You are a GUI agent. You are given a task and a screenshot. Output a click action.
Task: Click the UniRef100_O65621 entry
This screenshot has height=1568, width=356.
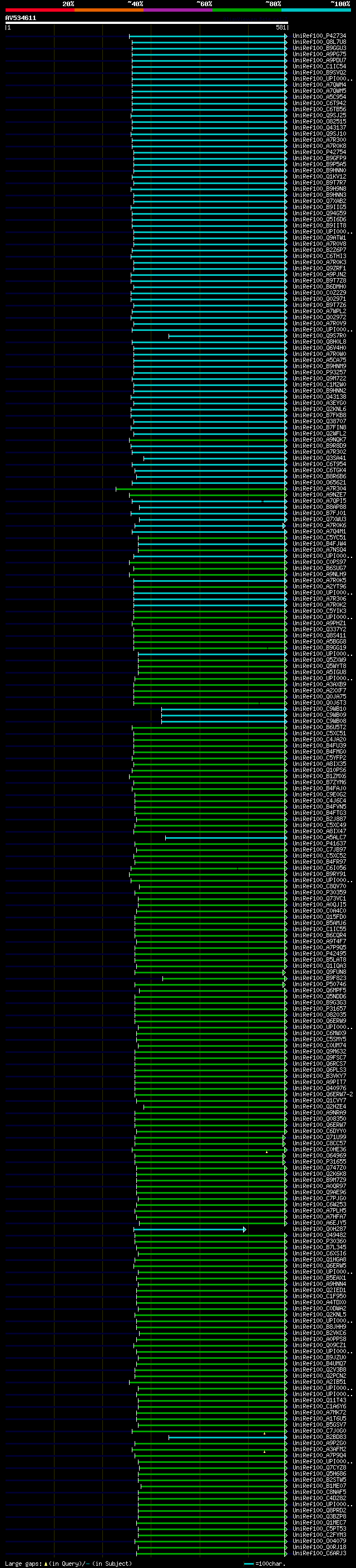point(319,483)
